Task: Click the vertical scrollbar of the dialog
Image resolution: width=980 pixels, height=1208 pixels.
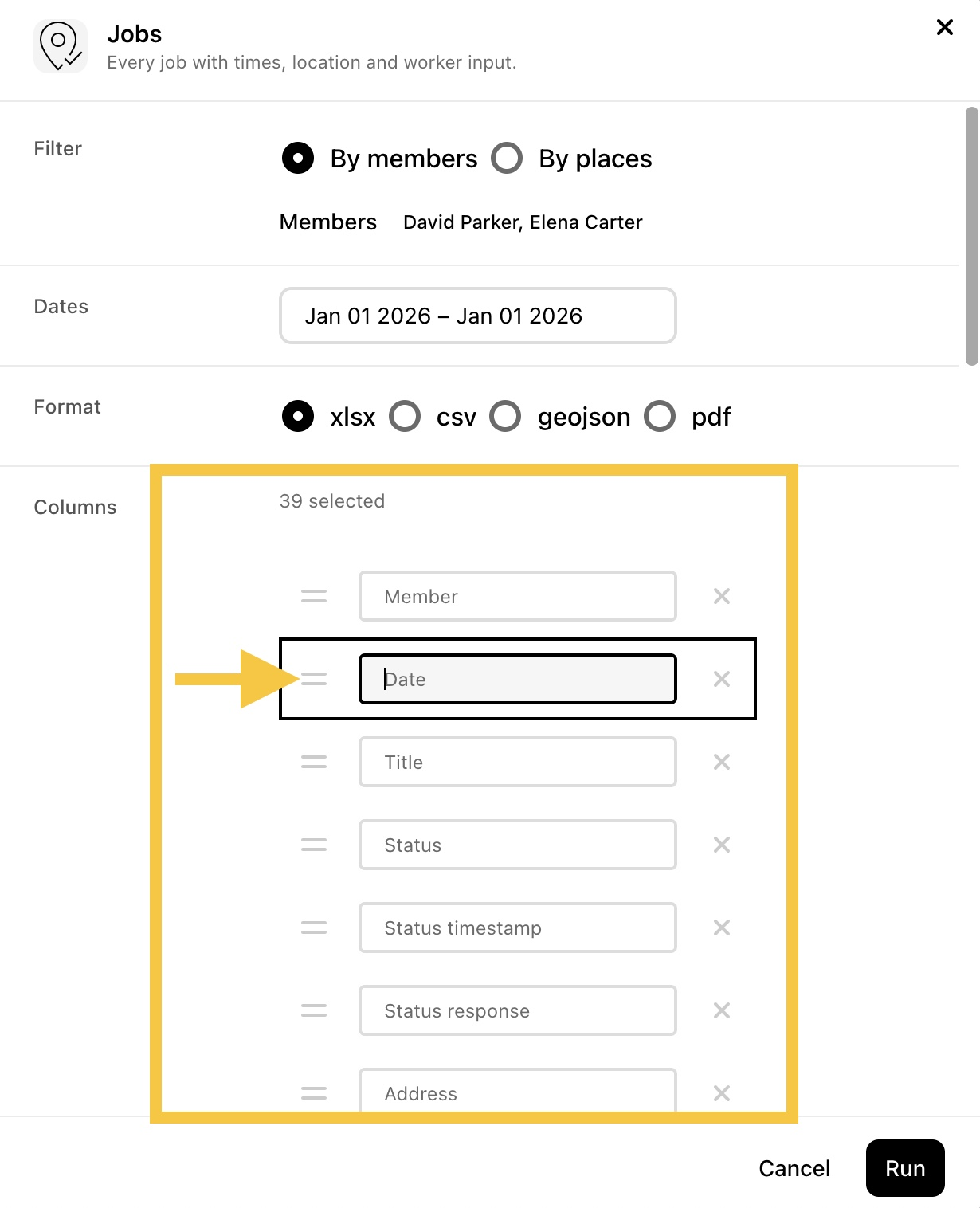Action: [972, 236]
